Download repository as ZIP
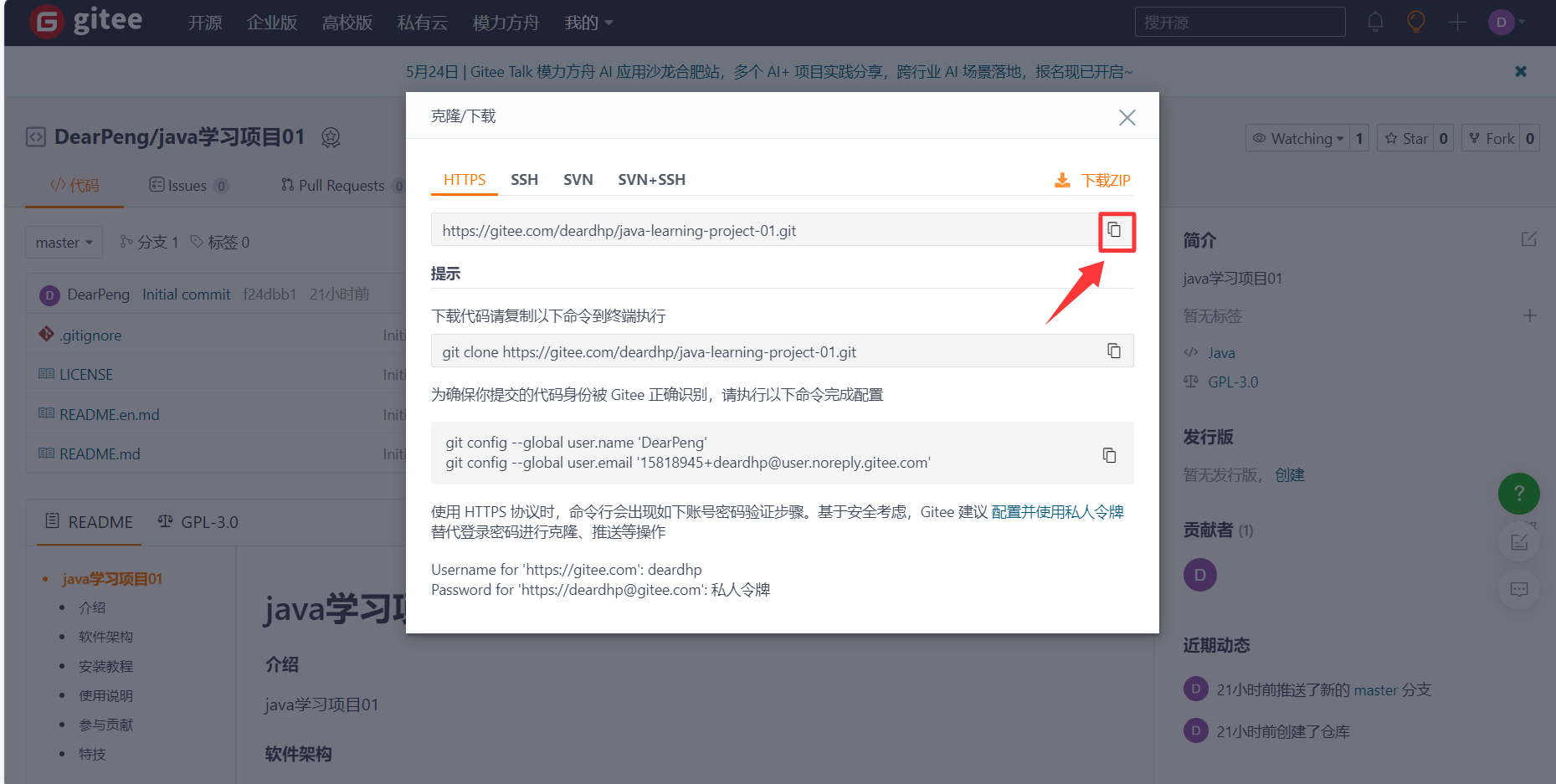The height and width of the screenshot is (784, 1556). coord(1091,180)
